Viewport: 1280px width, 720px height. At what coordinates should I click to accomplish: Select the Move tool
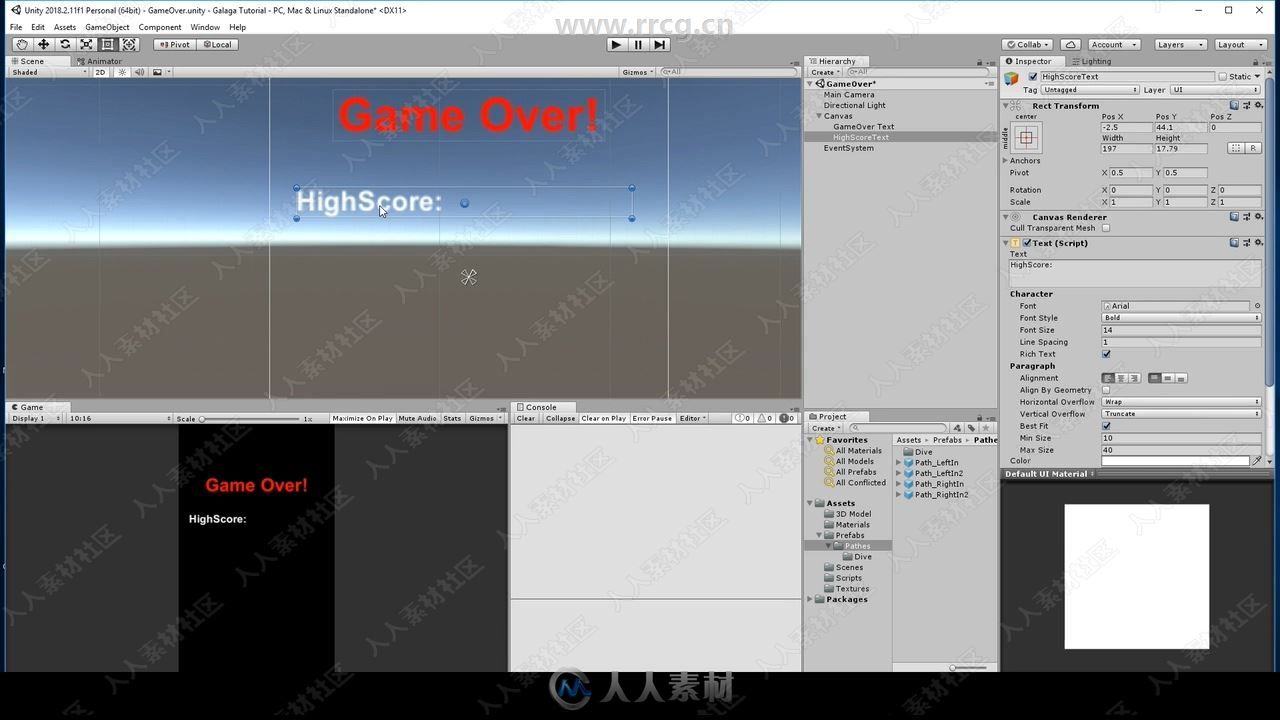43,44
